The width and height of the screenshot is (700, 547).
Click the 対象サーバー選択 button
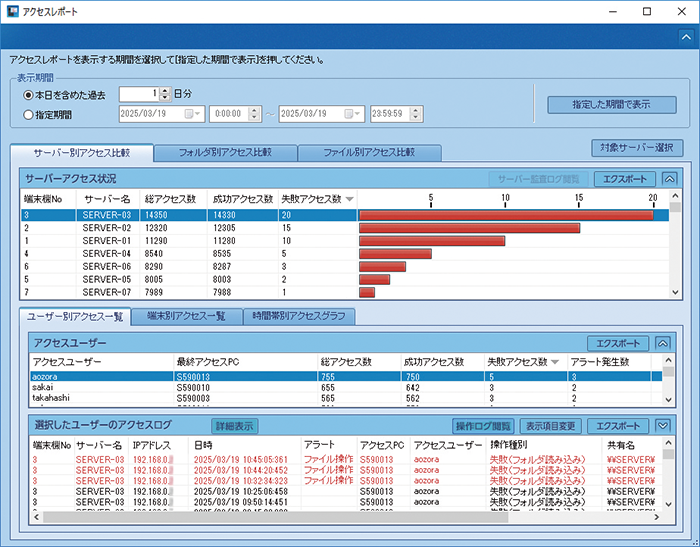pos(637,148)
